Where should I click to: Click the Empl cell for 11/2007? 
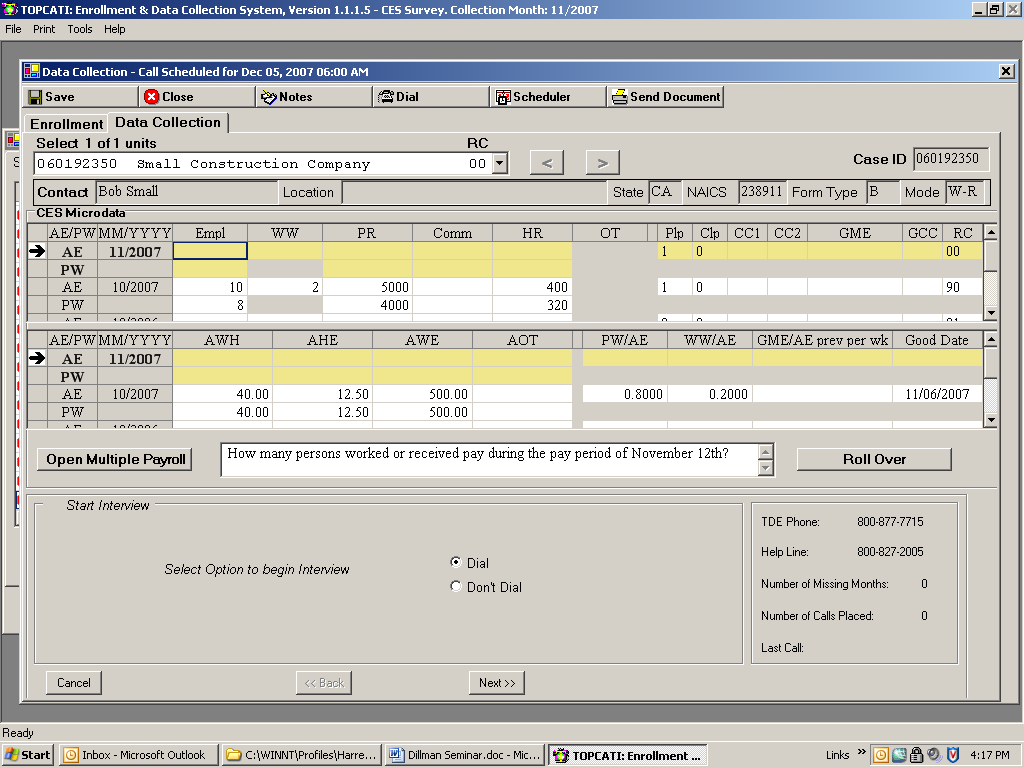210,251
